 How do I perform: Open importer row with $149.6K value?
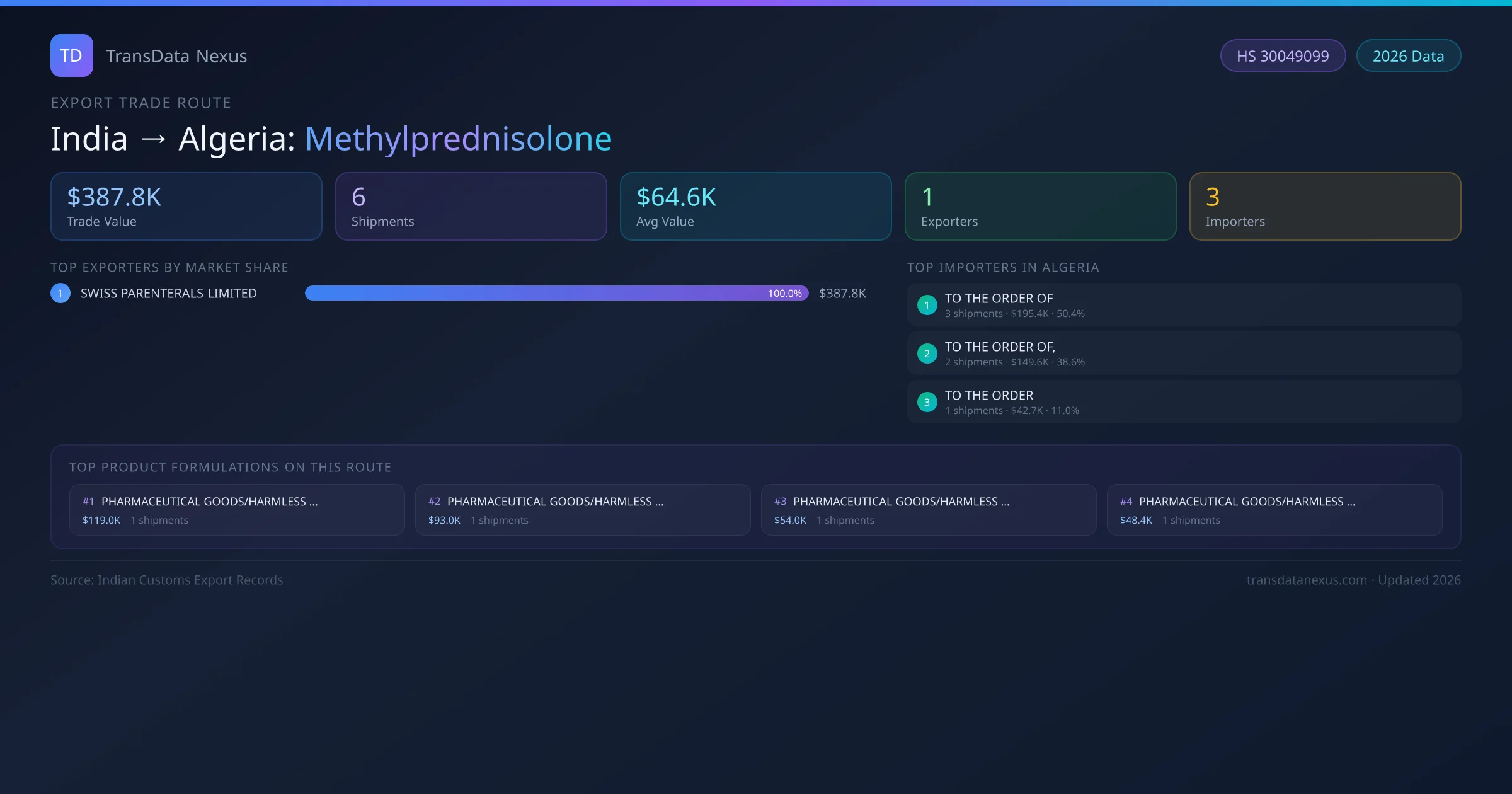click(1183, 354)
